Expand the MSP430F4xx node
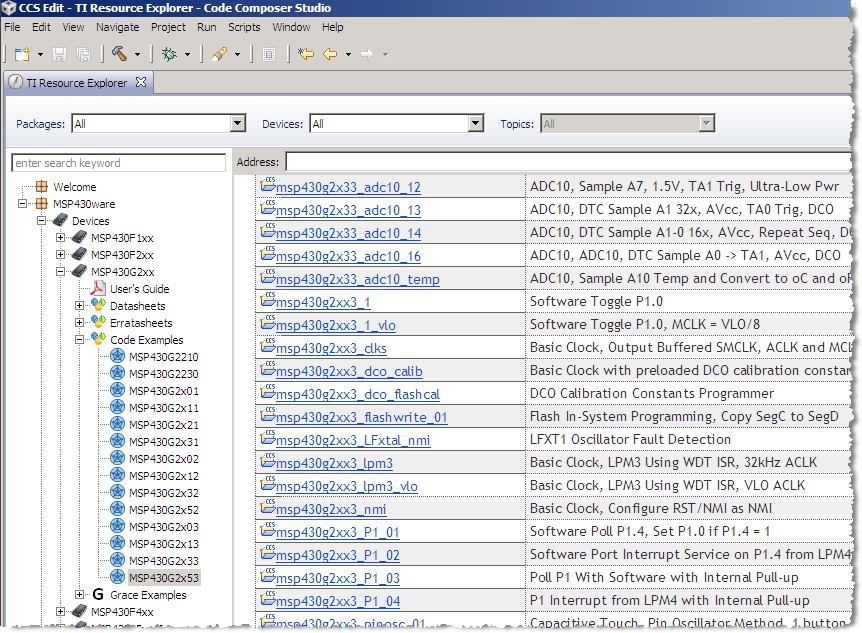The width and height of the screenshot is (862, 633). pos(60,612)
